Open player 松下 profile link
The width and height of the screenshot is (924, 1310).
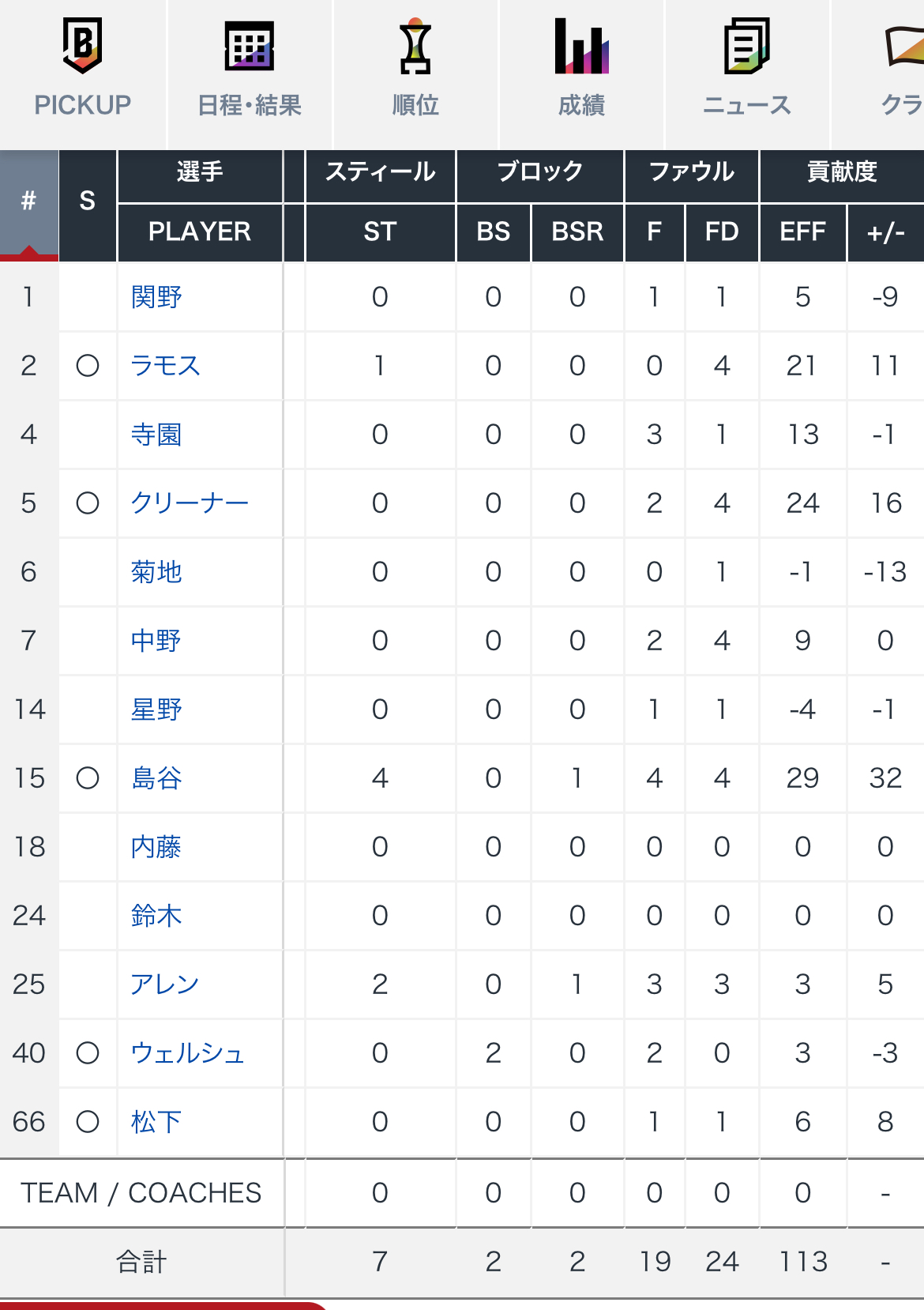click(x=156, y=1122)
